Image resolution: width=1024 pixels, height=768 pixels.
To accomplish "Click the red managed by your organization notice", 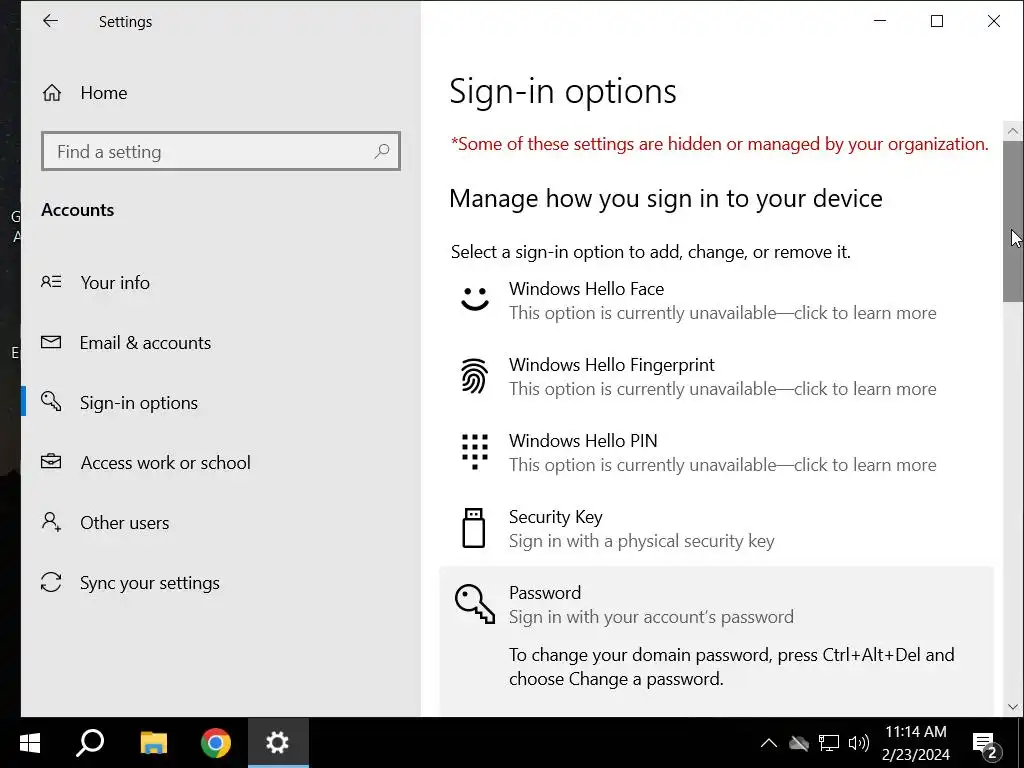I will point(720,144).
